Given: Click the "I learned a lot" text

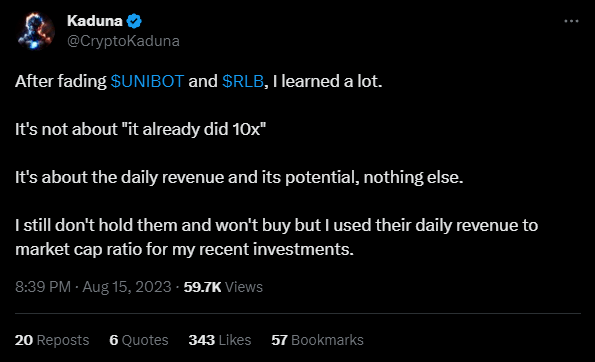Looking at the screenshot, I should pyautogui.click(x=327, y=81).
